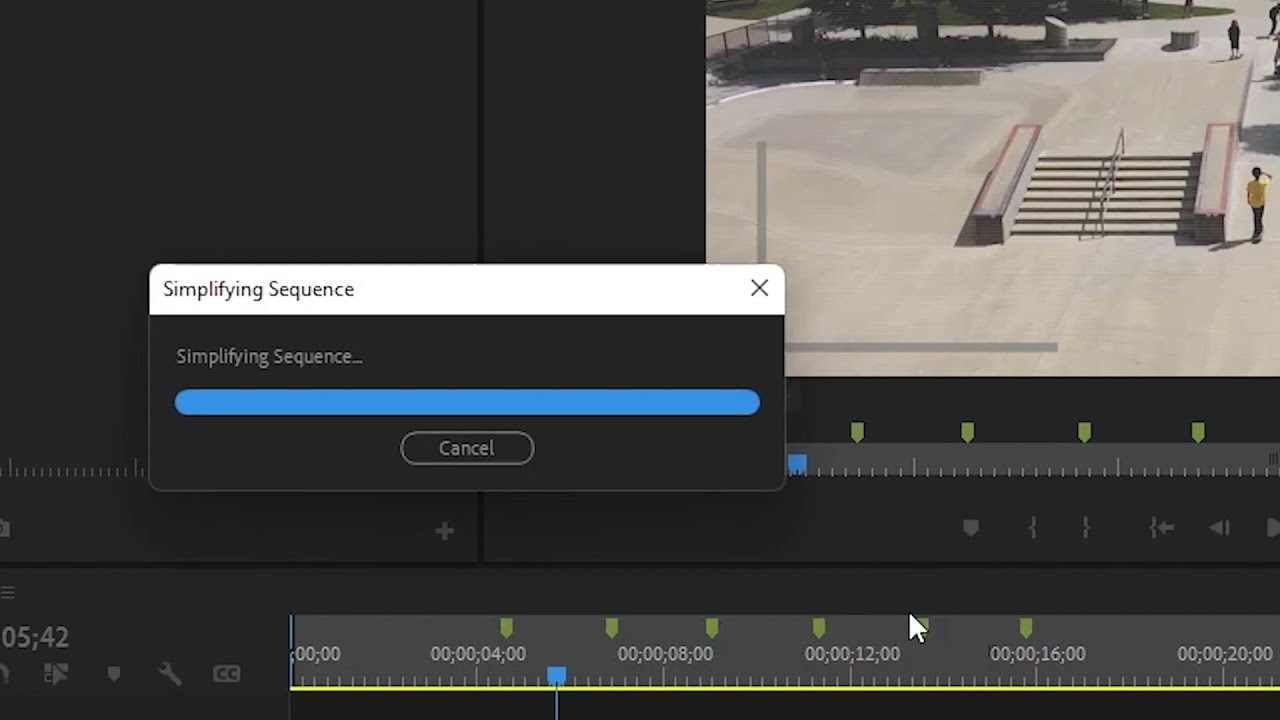Open the Source Monitor button editor plus
Image resolution: width=1280 pixels, height=720 pixels.
point(445,531)
